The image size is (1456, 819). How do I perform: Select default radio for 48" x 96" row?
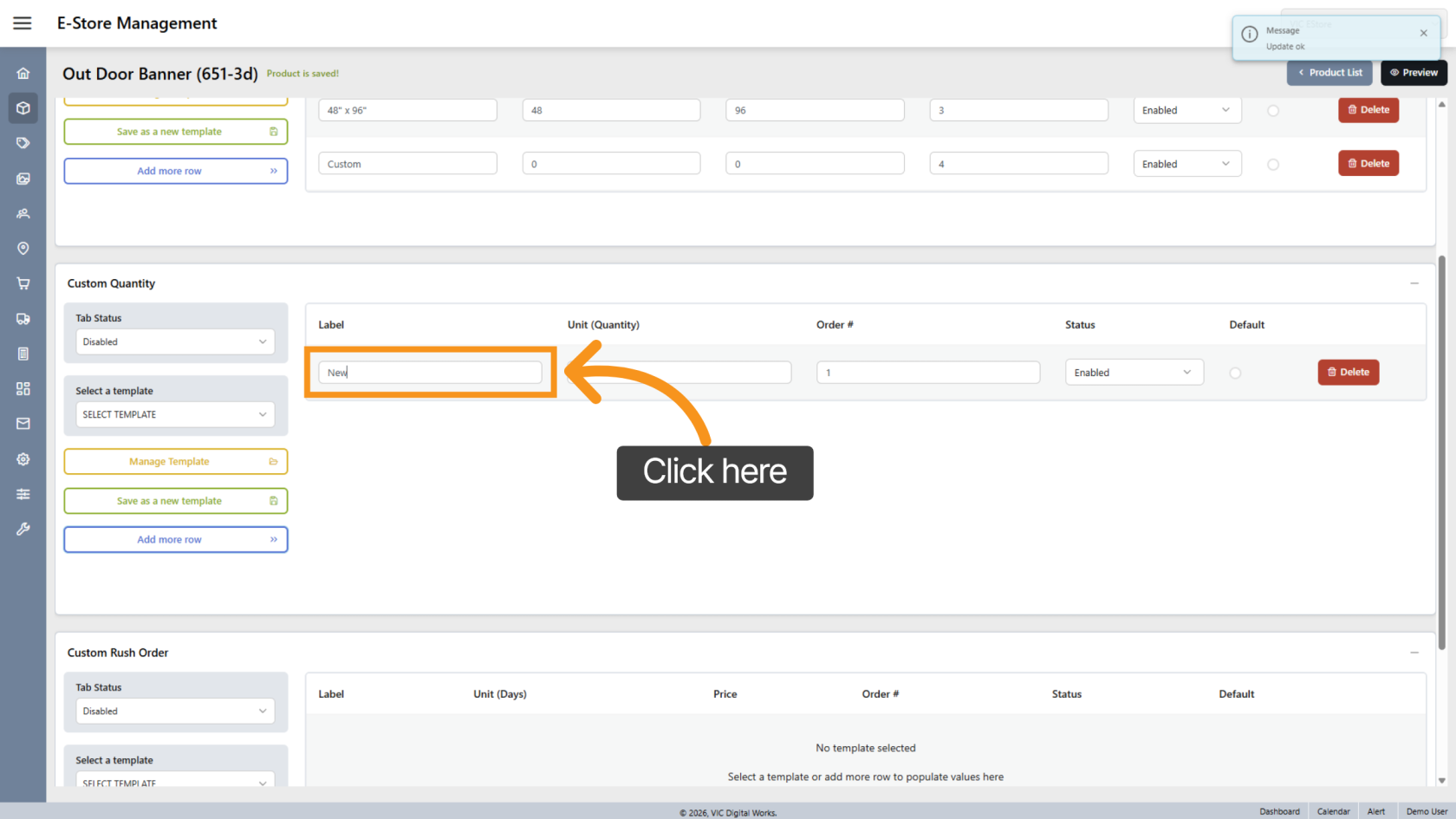[x=1273, y=111]
